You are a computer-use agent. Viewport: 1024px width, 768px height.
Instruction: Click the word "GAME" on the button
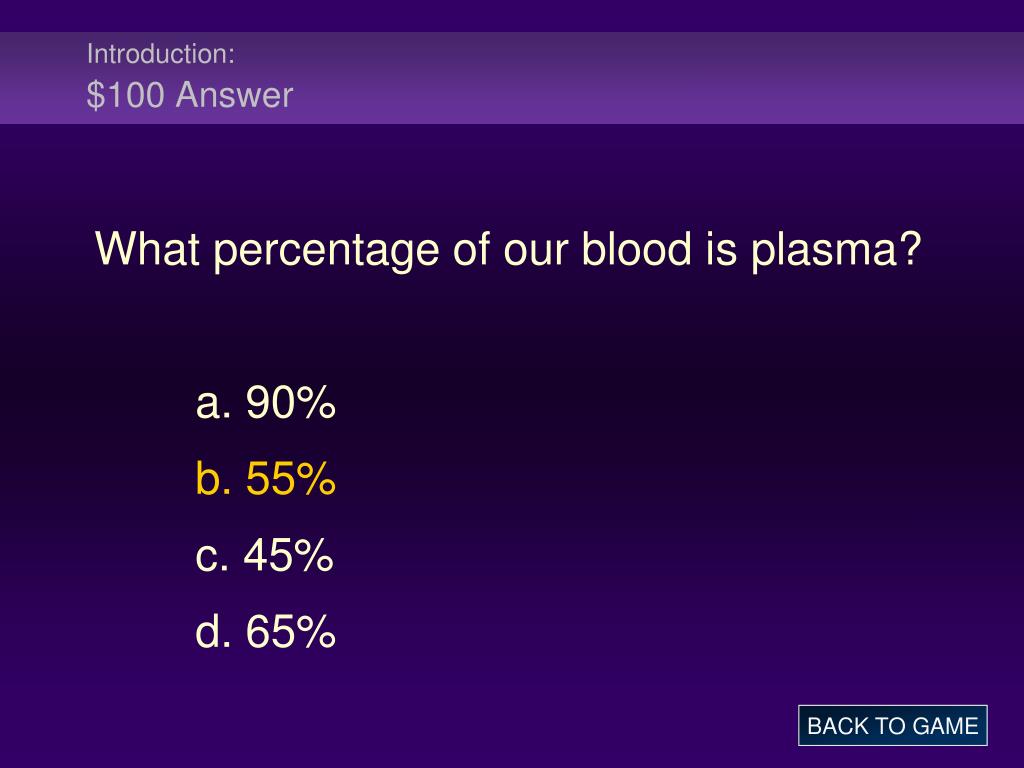[x=945, y=726]
